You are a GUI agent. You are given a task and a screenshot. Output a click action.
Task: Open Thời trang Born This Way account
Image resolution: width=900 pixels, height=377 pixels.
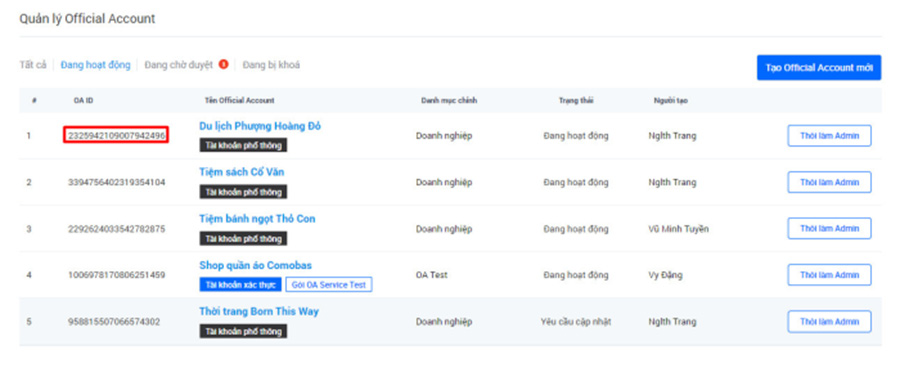pyautogui.click(x=259, y=312)
